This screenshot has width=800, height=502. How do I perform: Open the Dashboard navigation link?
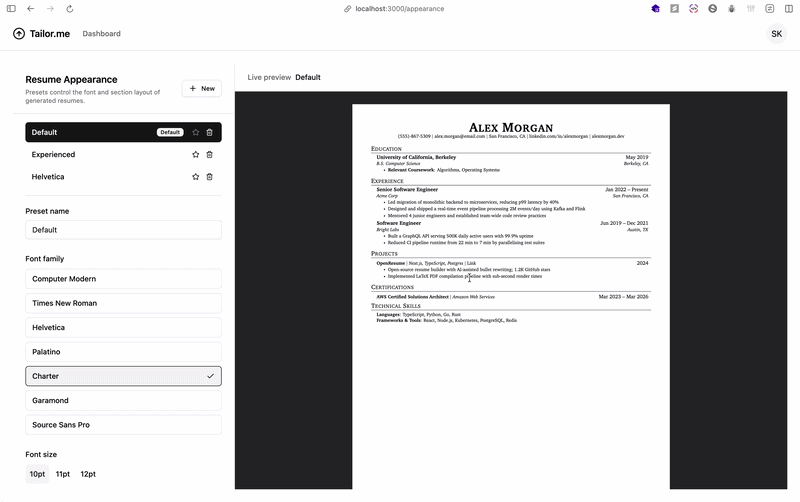pyautogui.click(x=102, y=34)
